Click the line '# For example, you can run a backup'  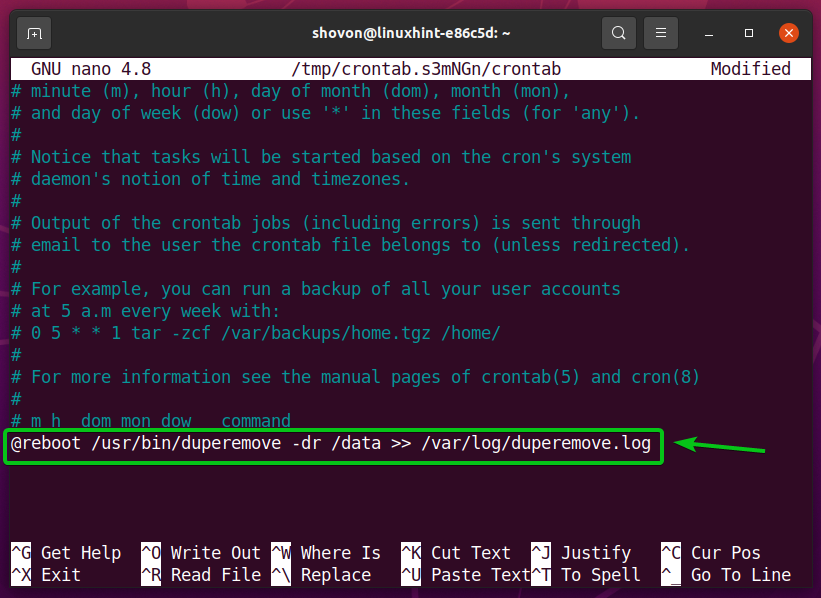point(316,290)
